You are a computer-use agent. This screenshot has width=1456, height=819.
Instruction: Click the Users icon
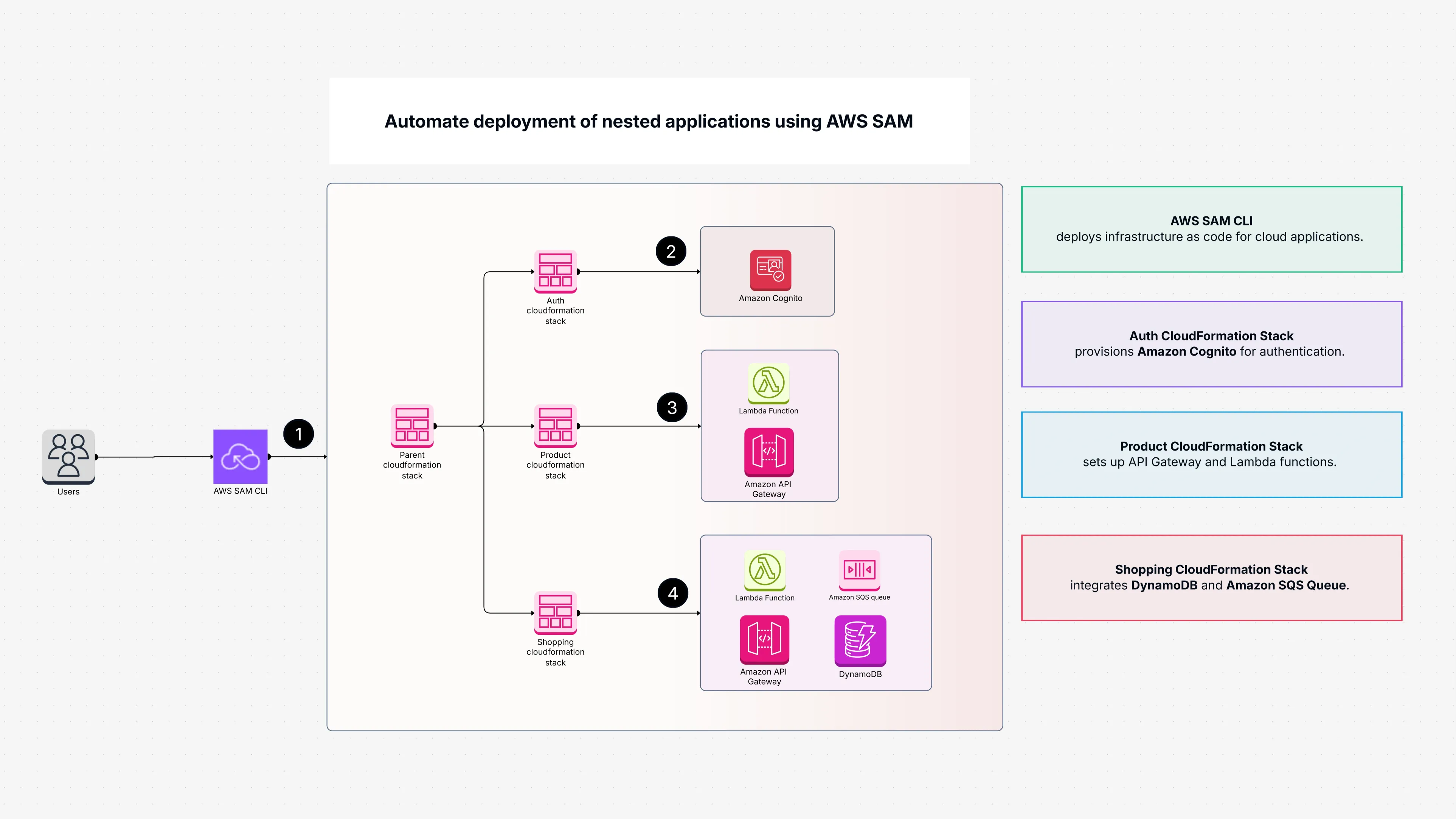point(68,459)
